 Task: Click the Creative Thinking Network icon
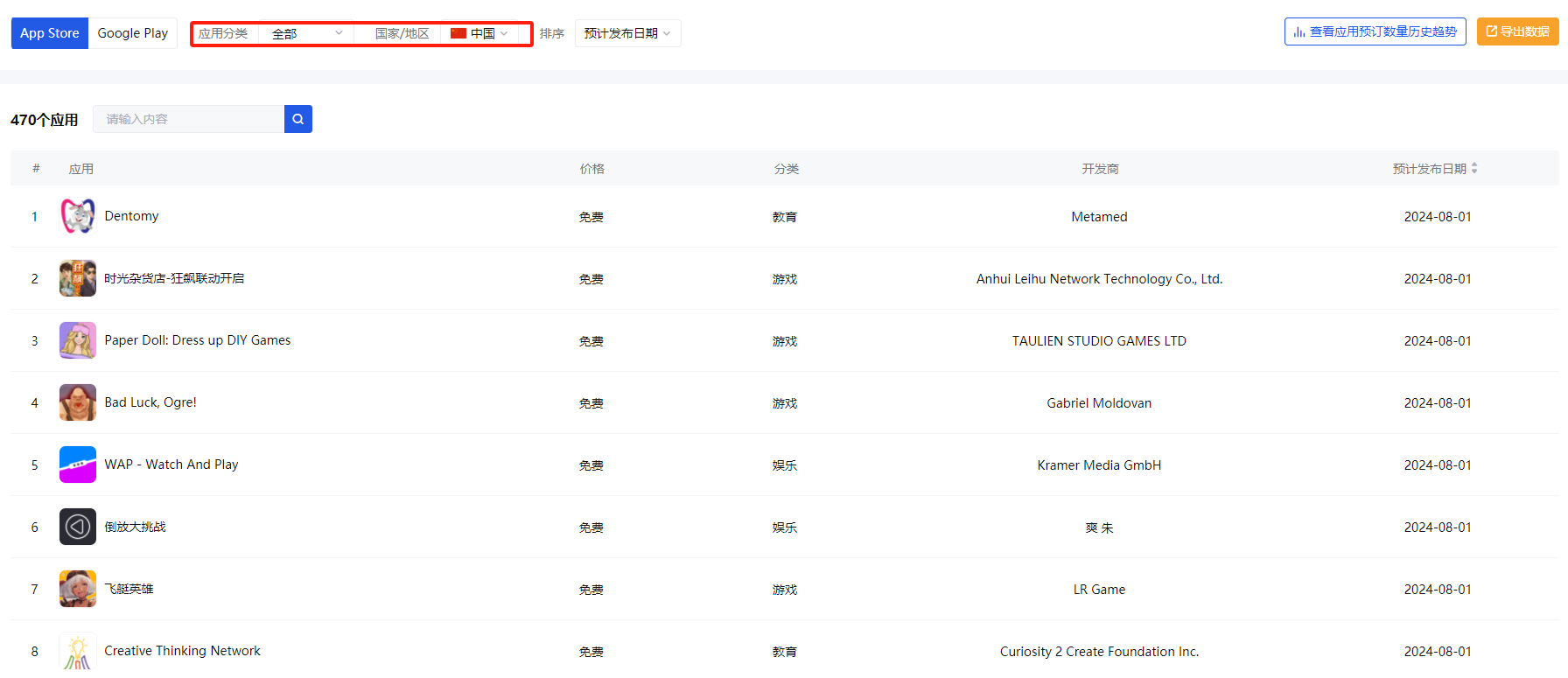(78, 652)
